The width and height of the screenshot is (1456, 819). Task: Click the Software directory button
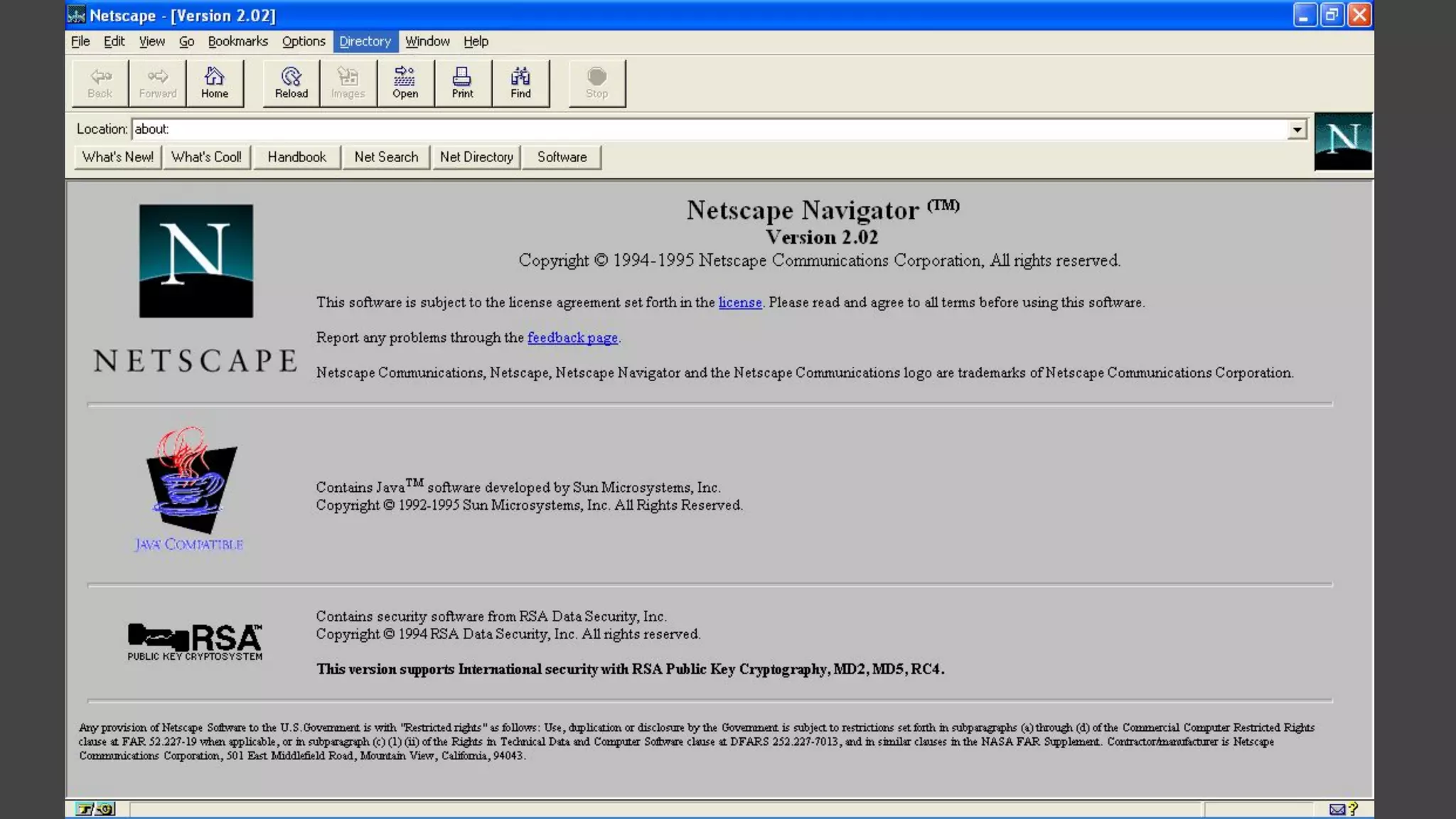click(562, 157)
